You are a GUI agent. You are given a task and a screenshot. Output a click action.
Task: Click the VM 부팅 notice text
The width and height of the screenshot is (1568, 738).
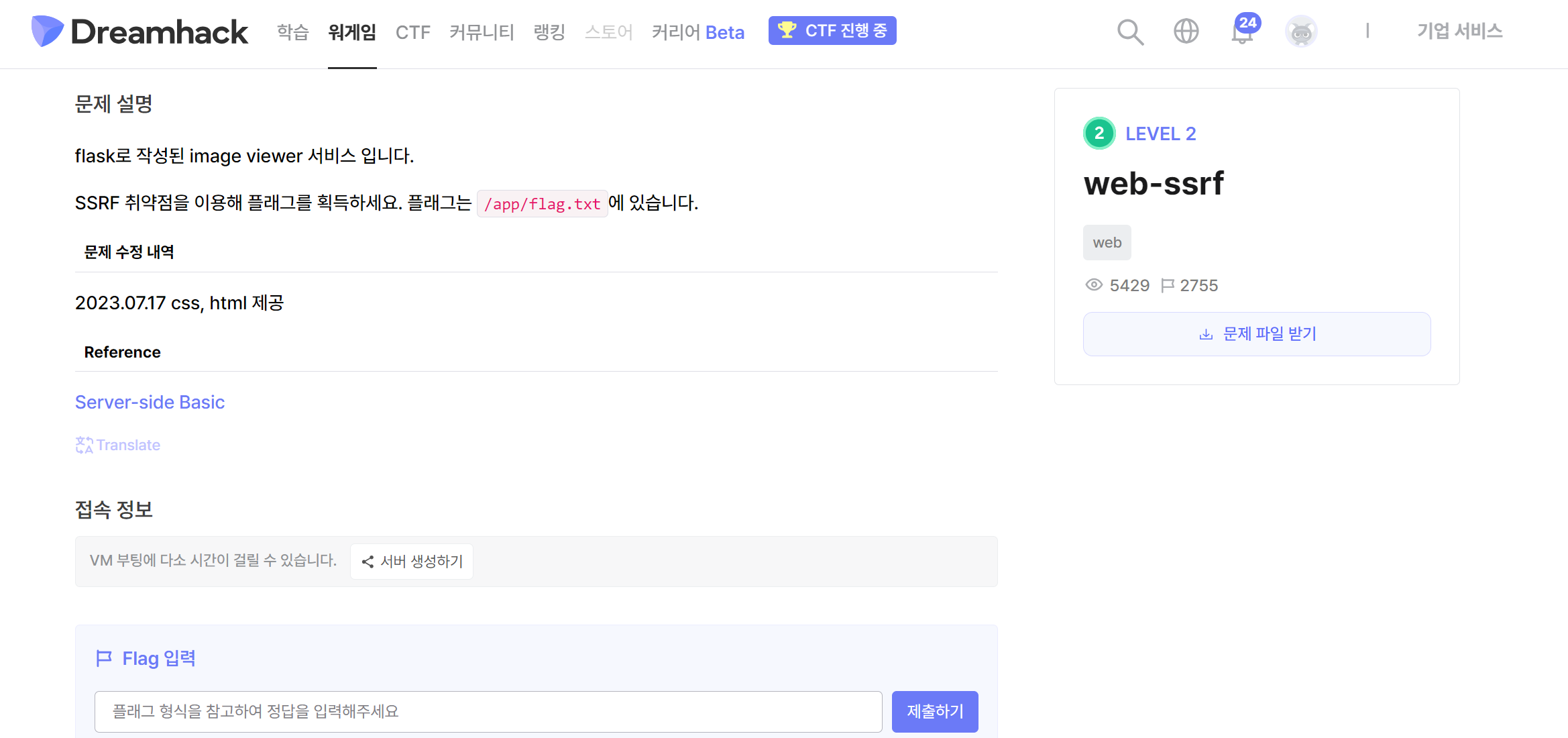pos(213,560)
